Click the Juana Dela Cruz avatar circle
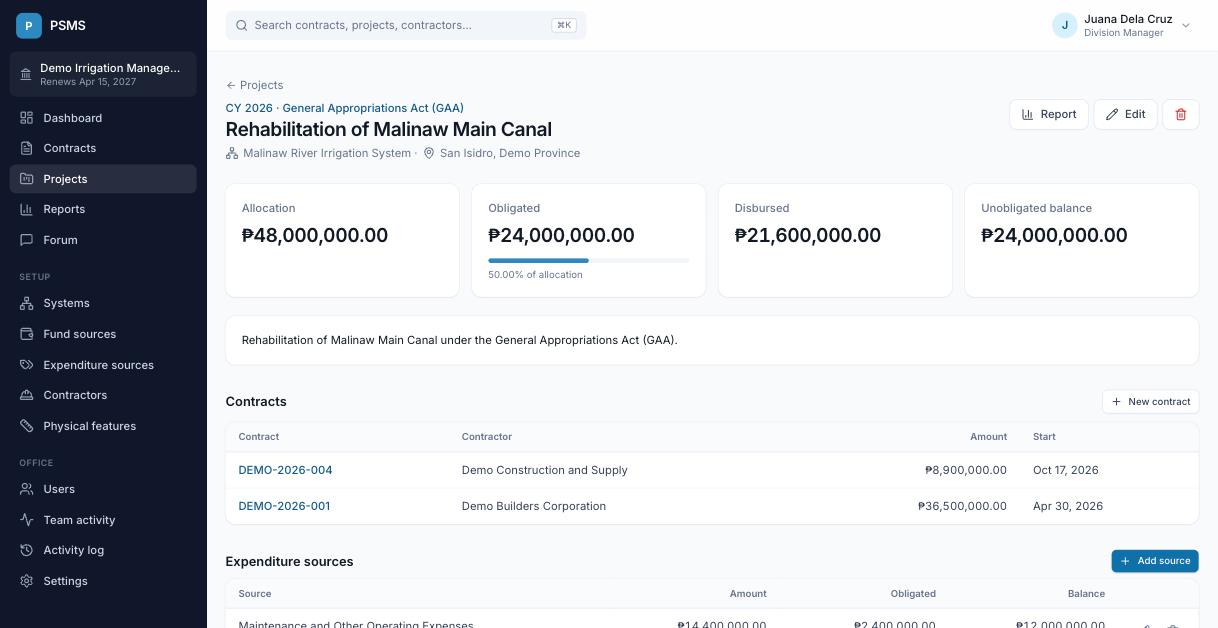1218x628 pixels. coord(1064,25)
